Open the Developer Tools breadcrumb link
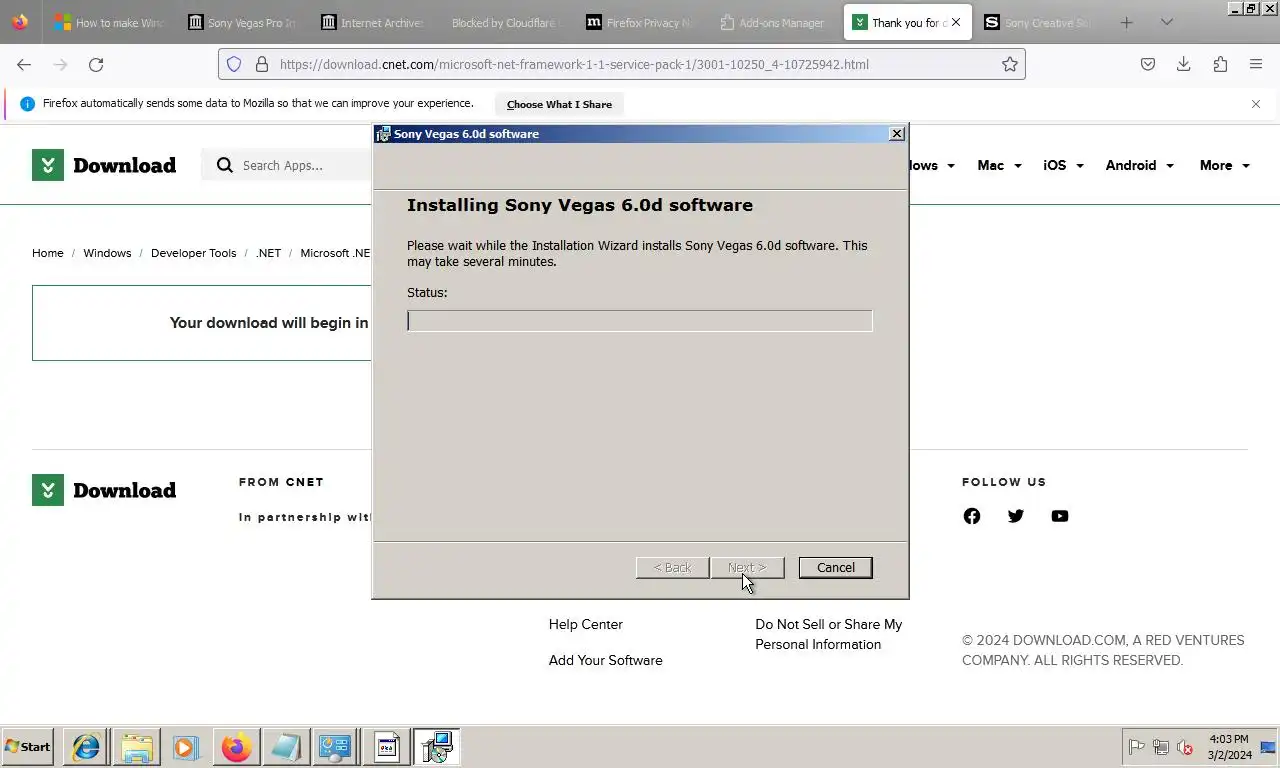This screenshot has height=768, width=1280. (x=193, y=253)
